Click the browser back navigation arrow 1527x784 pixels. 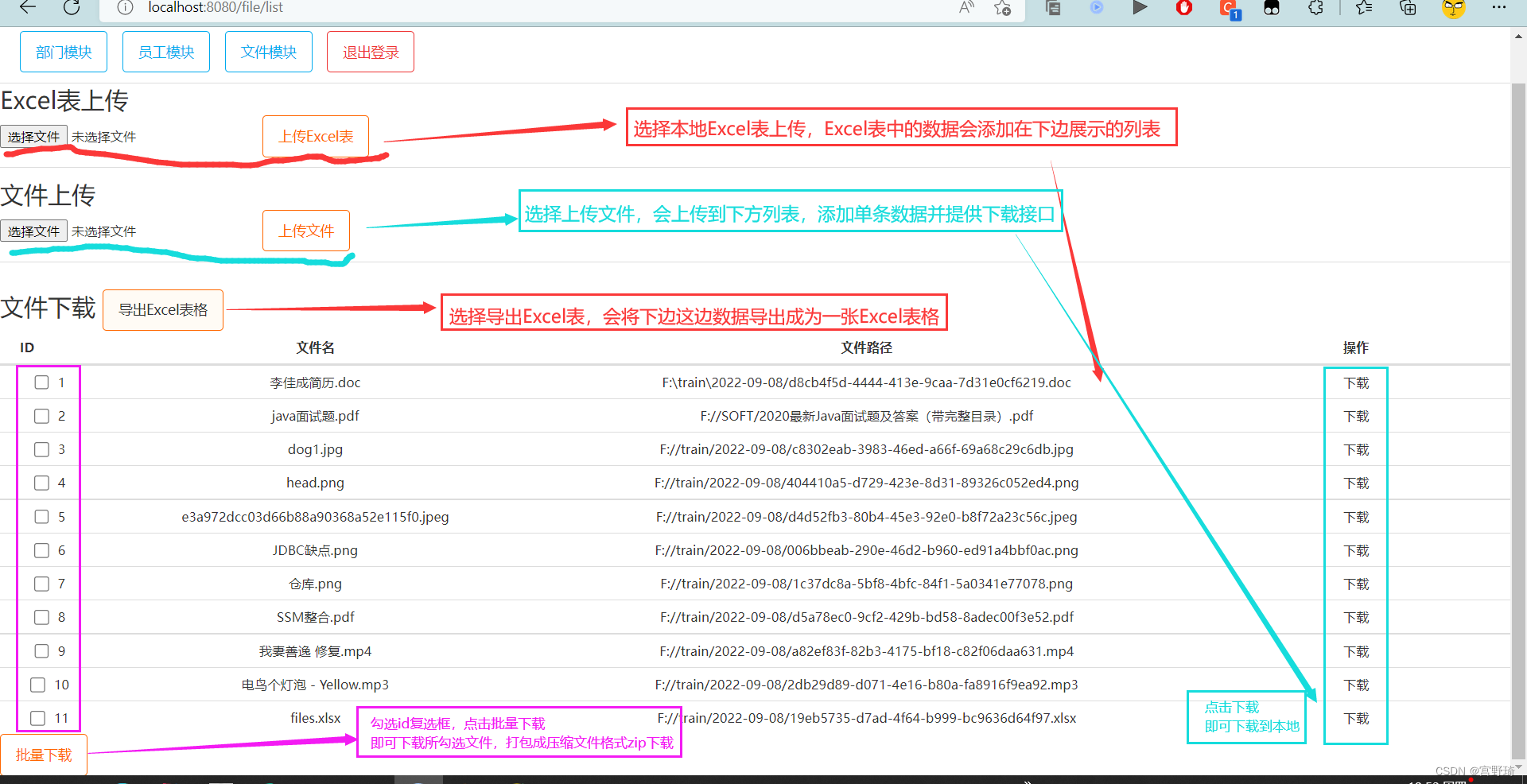click(27, 8)
